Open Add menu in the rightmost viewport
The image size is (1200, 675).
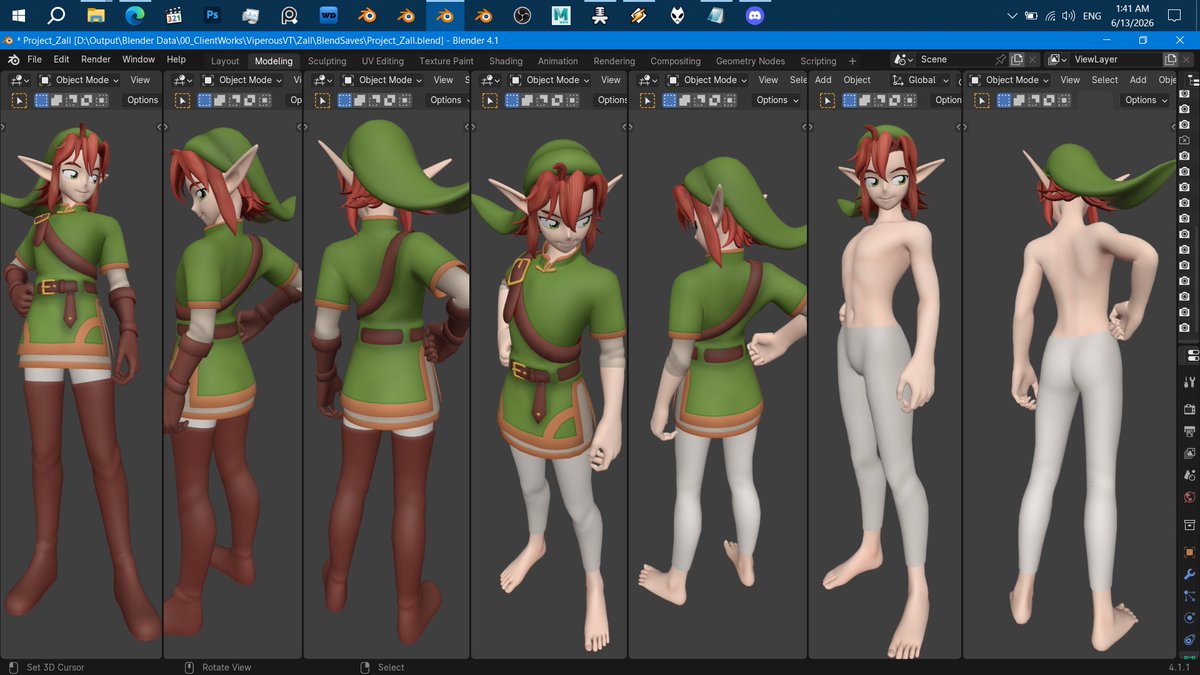(1138, 80)
